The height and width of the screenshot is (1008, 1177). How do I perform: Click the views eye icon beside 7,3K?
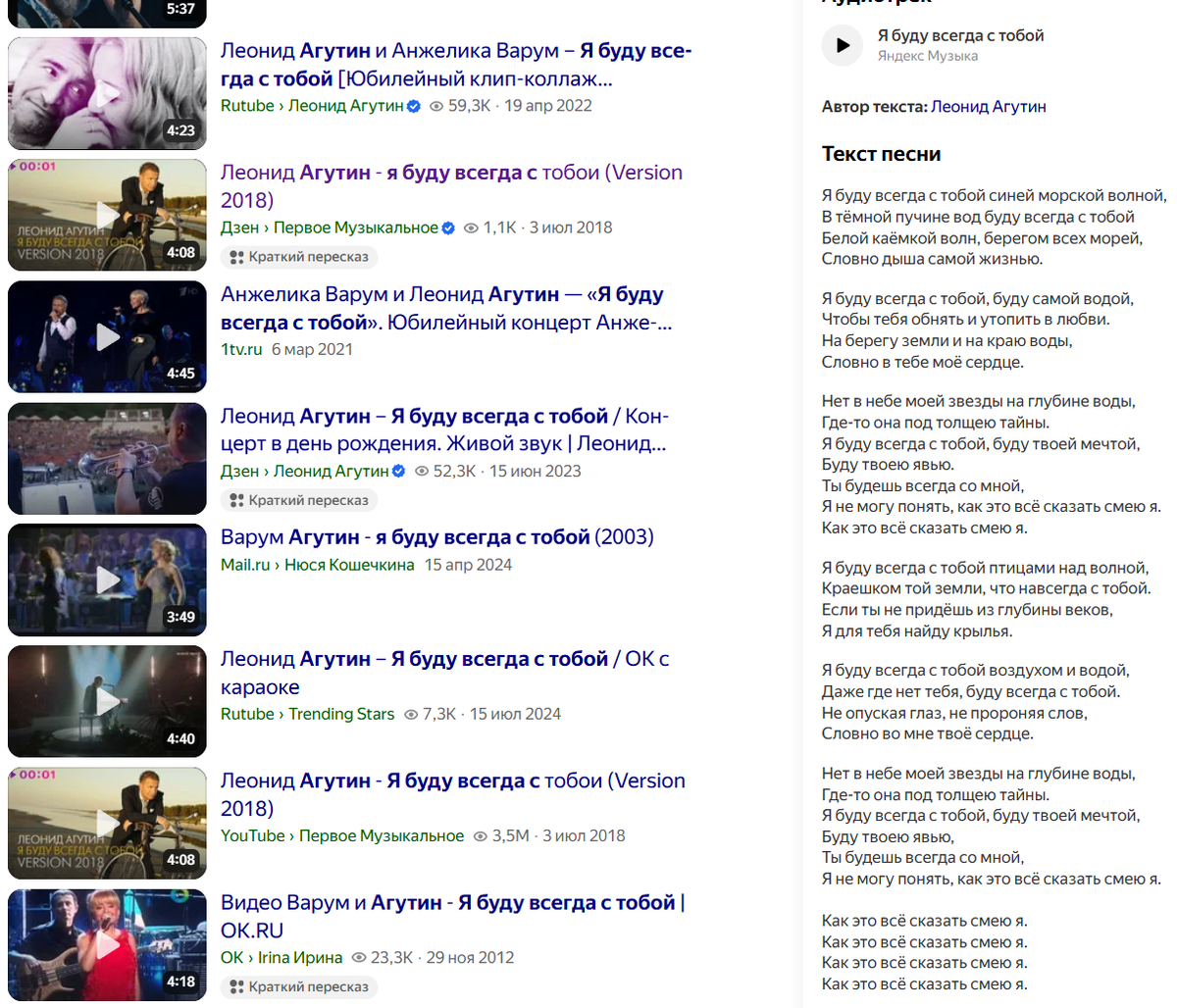(x=412, y=715)
